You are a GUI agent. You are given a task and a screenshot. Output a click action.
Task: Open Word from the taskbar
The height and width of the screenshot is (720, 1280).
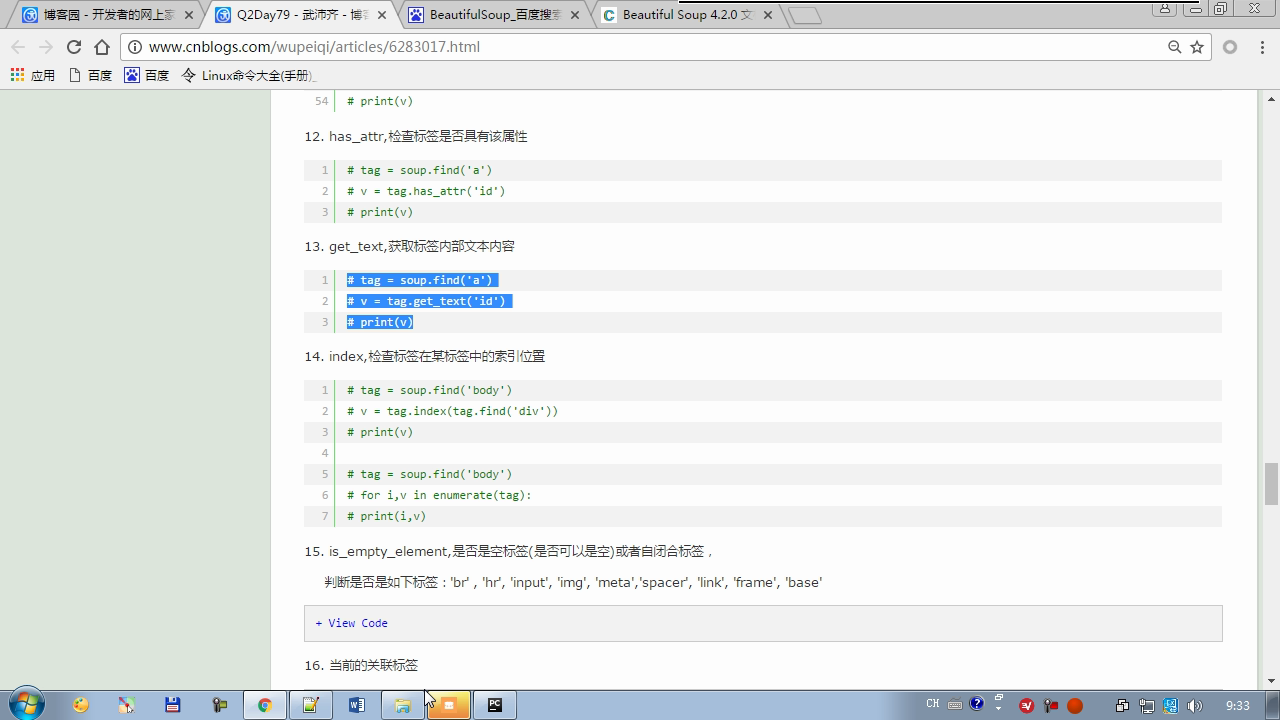coord(356,705)
